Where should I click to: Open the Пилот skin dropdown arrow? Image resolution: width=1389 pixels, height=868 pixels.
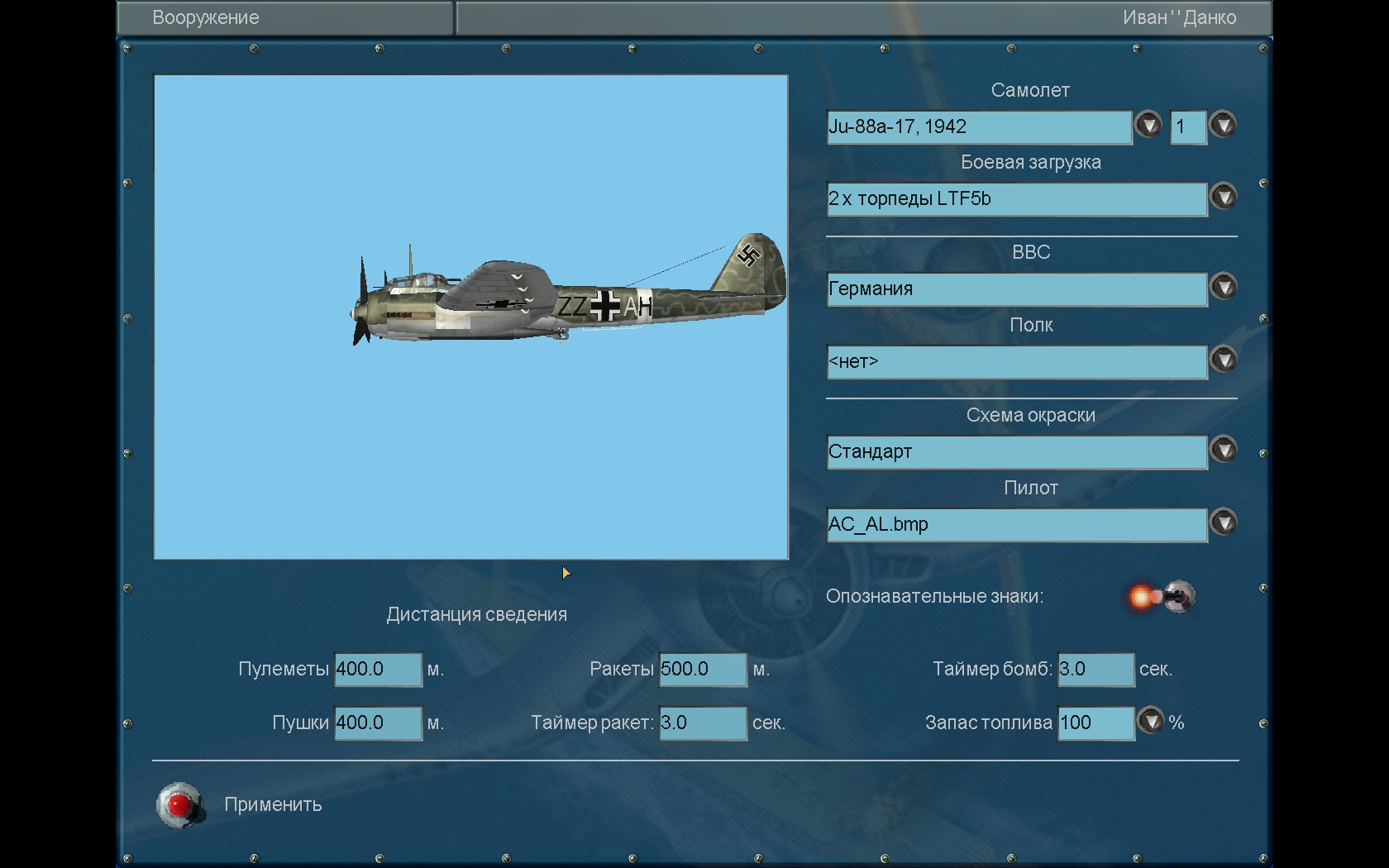(x=1223, y=523)
